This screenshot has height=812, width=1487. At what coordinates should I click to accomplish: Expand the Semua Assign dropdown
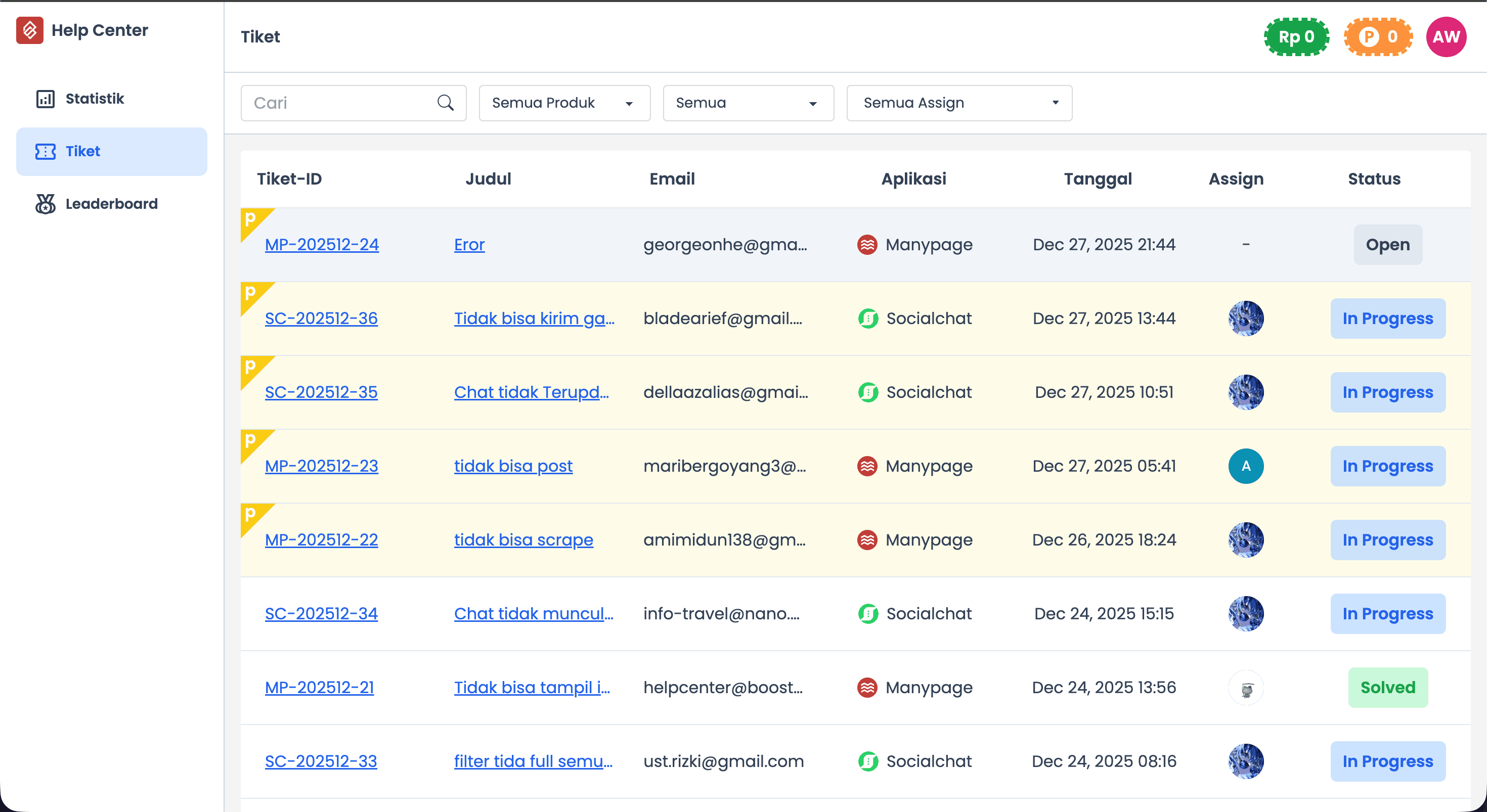point(959,103)
